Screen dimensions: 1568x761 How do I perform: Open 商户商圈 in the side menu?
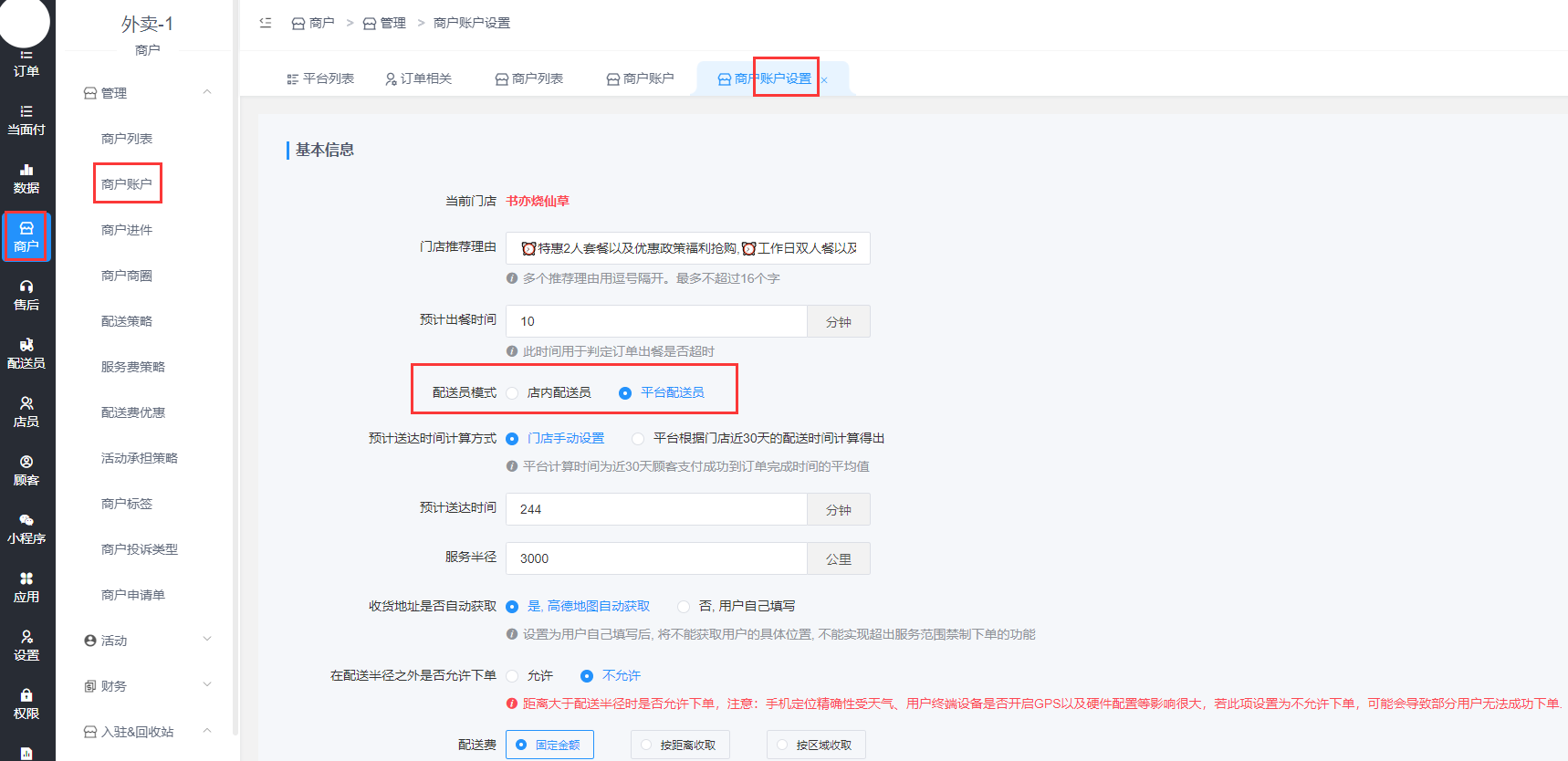(127, 276)
